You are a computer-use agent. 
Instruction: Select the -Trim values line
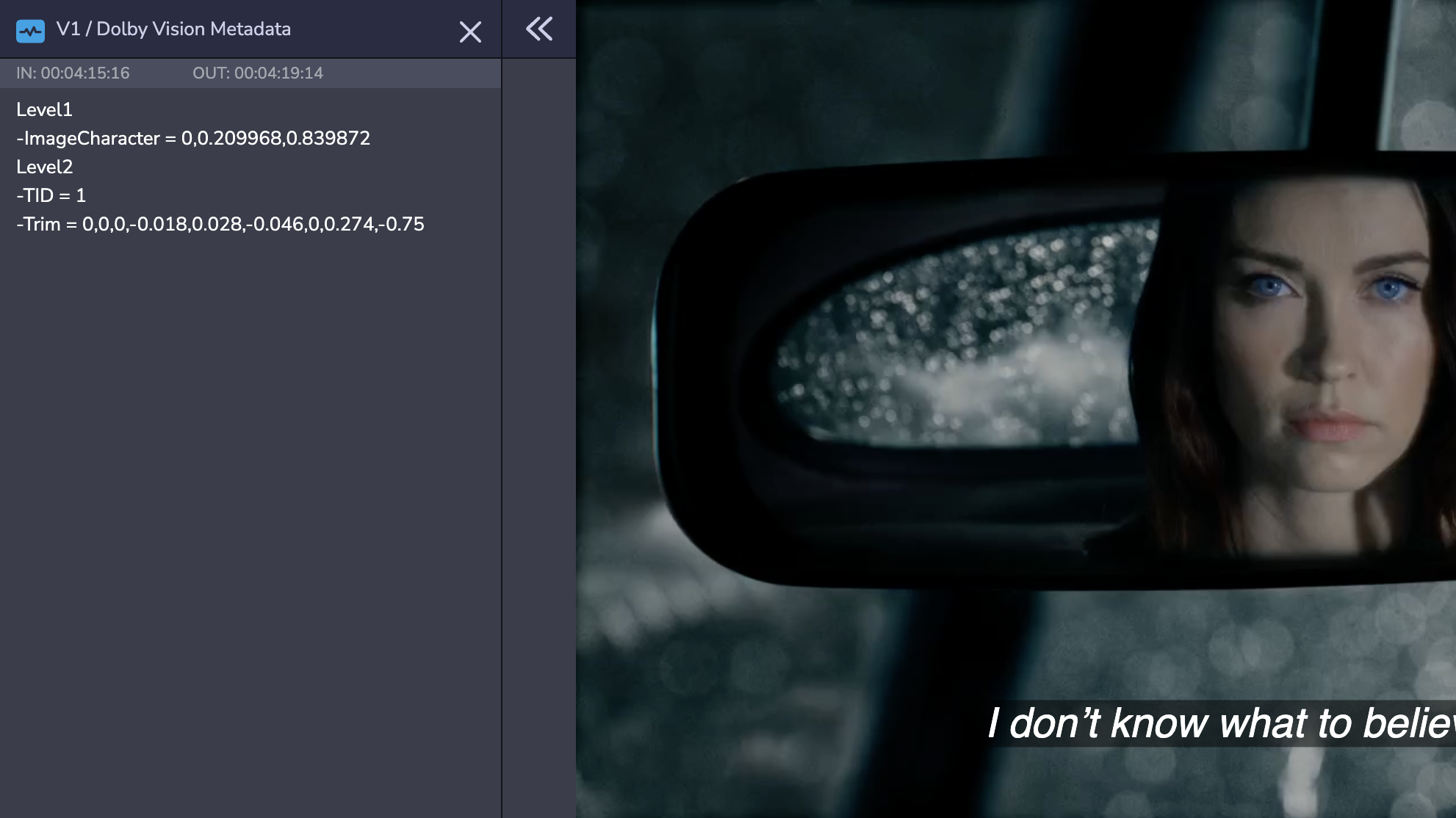[x=220, y=224]
